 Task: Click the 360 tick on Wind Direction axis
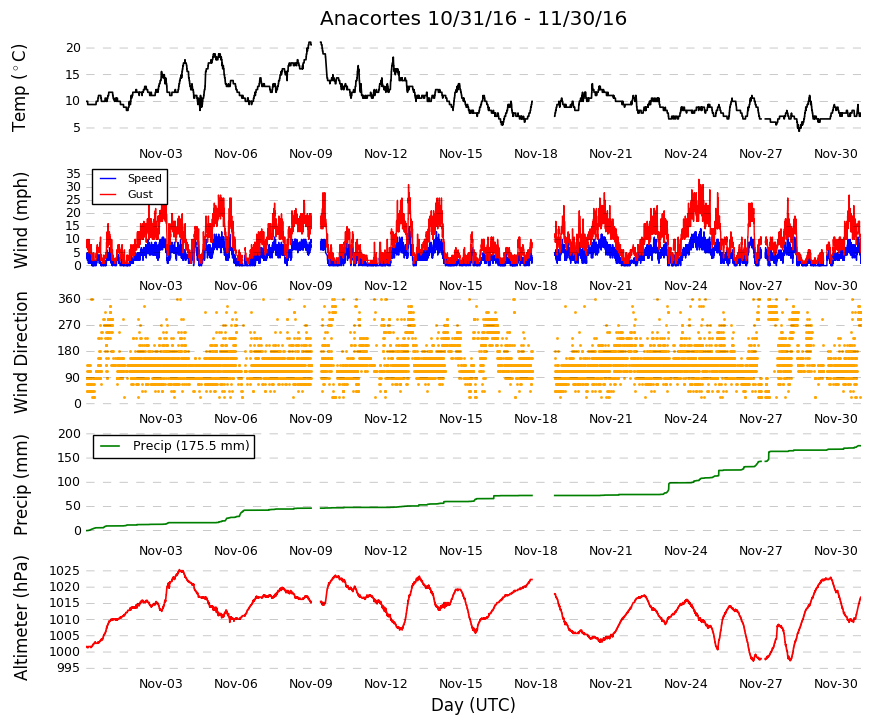click(x=69, y=299)
